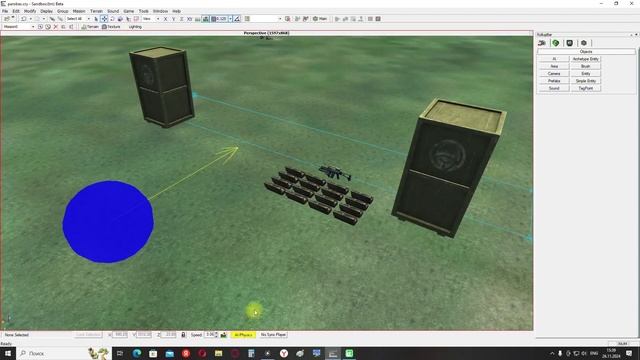Select the Terrain tab icon in RollupBar
Image resolution: width=640 pixels, height=360 pixels.
point(556,43)
